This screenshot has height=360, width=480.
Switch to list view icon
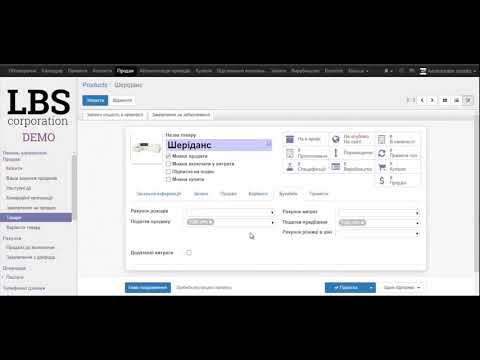pyautogui.click(x=457, y=100)
